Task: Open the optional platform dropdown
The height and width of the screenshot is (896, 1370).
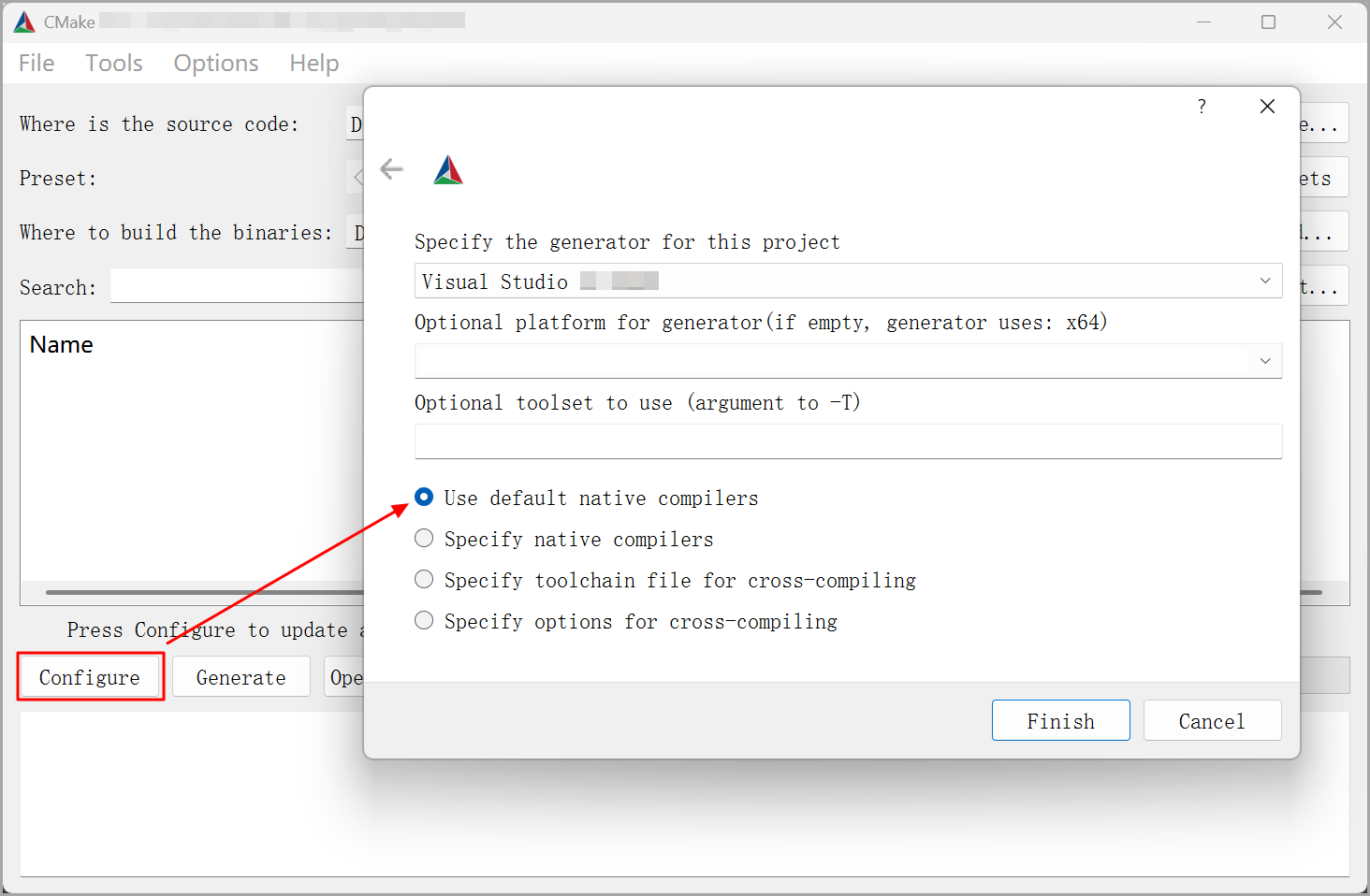Action: point(848,361)
